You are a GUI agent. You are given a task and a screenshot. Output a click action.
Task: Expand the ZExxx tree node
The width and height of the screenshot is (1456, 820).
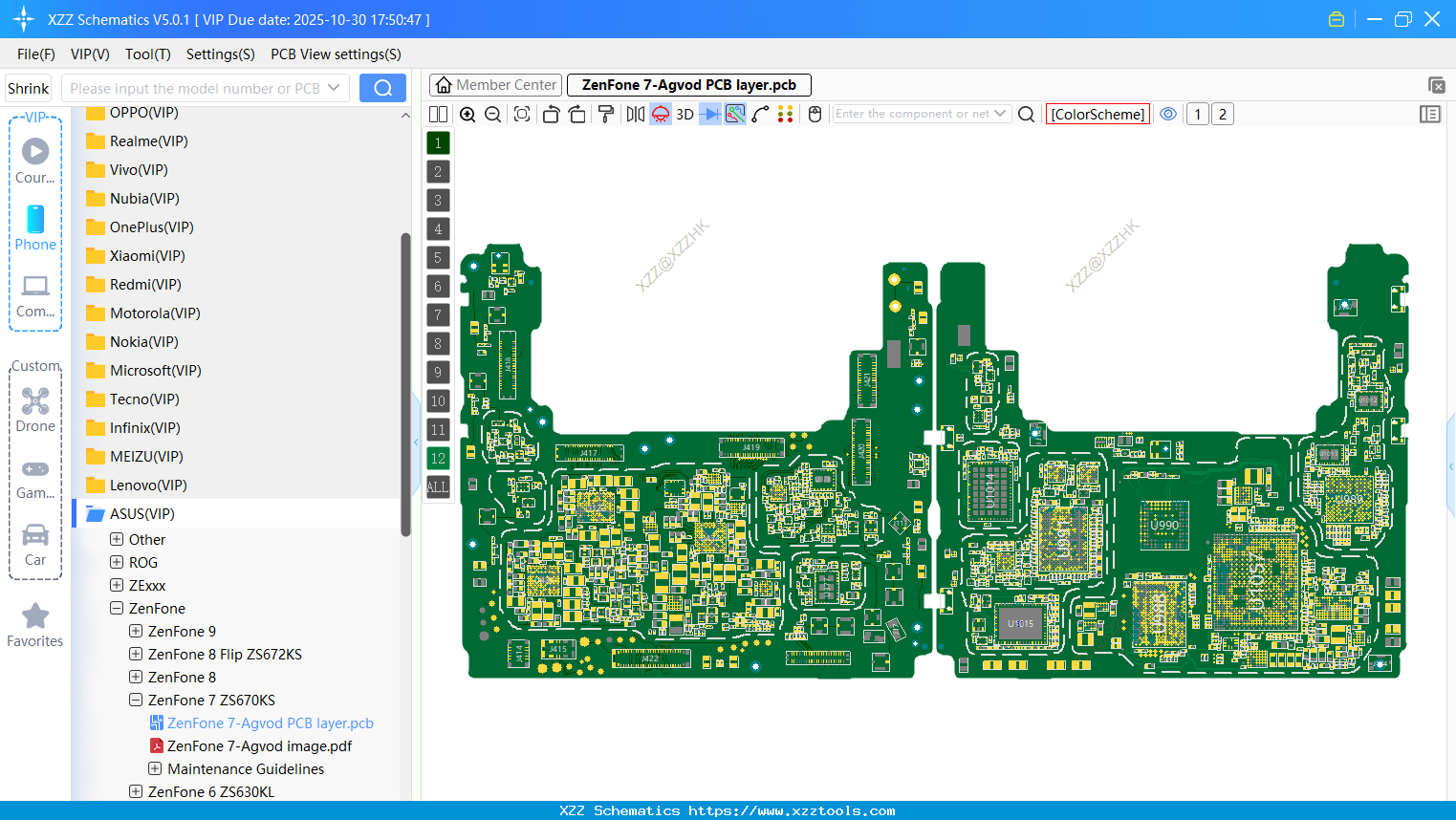117,585
